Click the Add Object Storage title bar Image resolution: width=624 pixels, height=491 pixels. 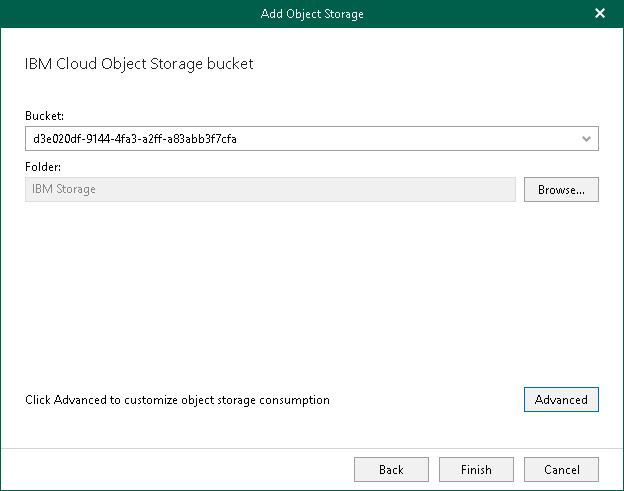click(x=312, y=13)
